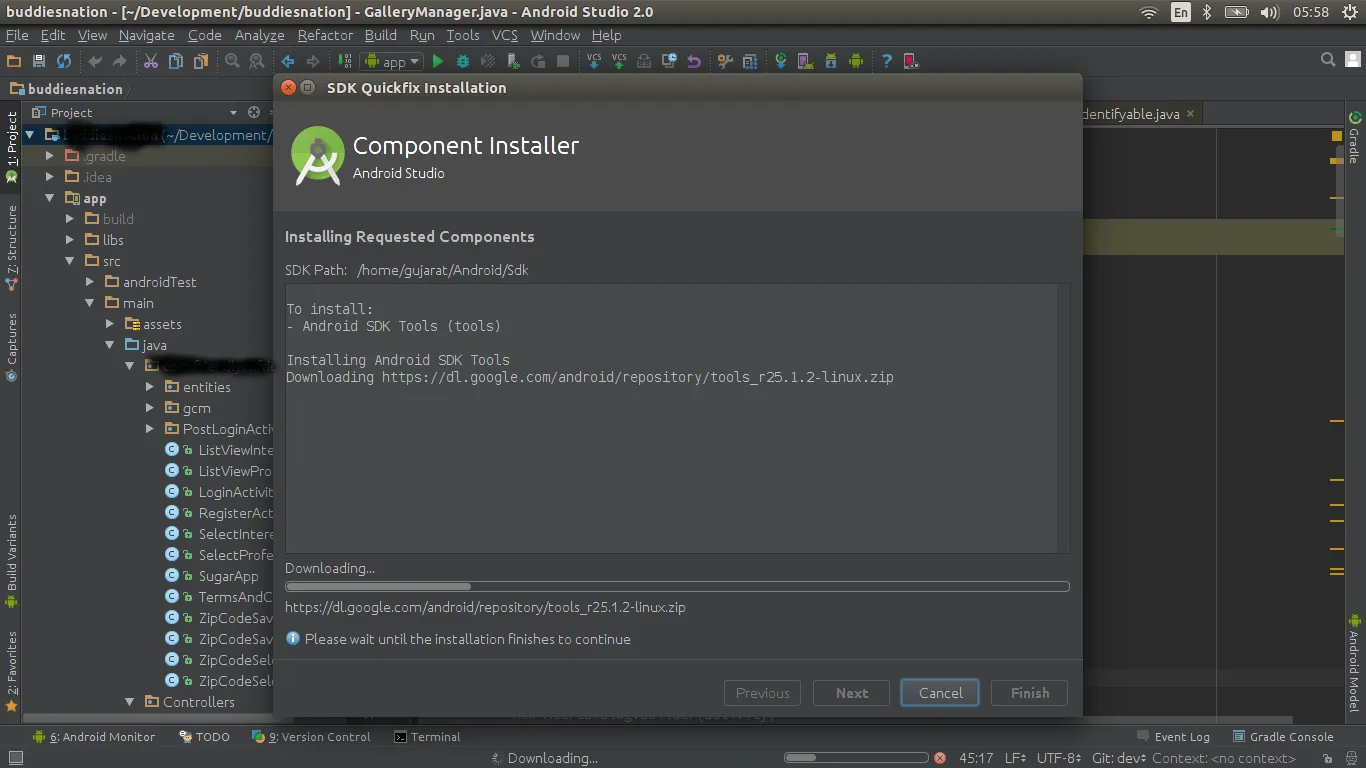The width and height of the screenshot is (1366, 768).
Task: Open the VCS menu
Action: (x=505, y=35)
